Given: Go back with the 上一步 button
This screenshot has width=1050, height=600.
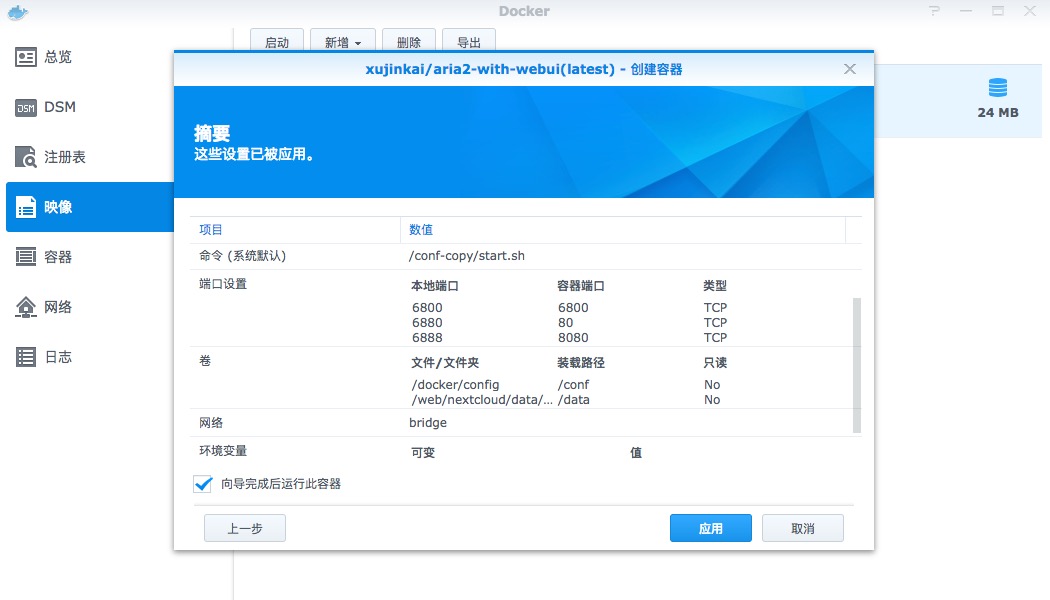Looking at the screenshot, I should point(245,528).
